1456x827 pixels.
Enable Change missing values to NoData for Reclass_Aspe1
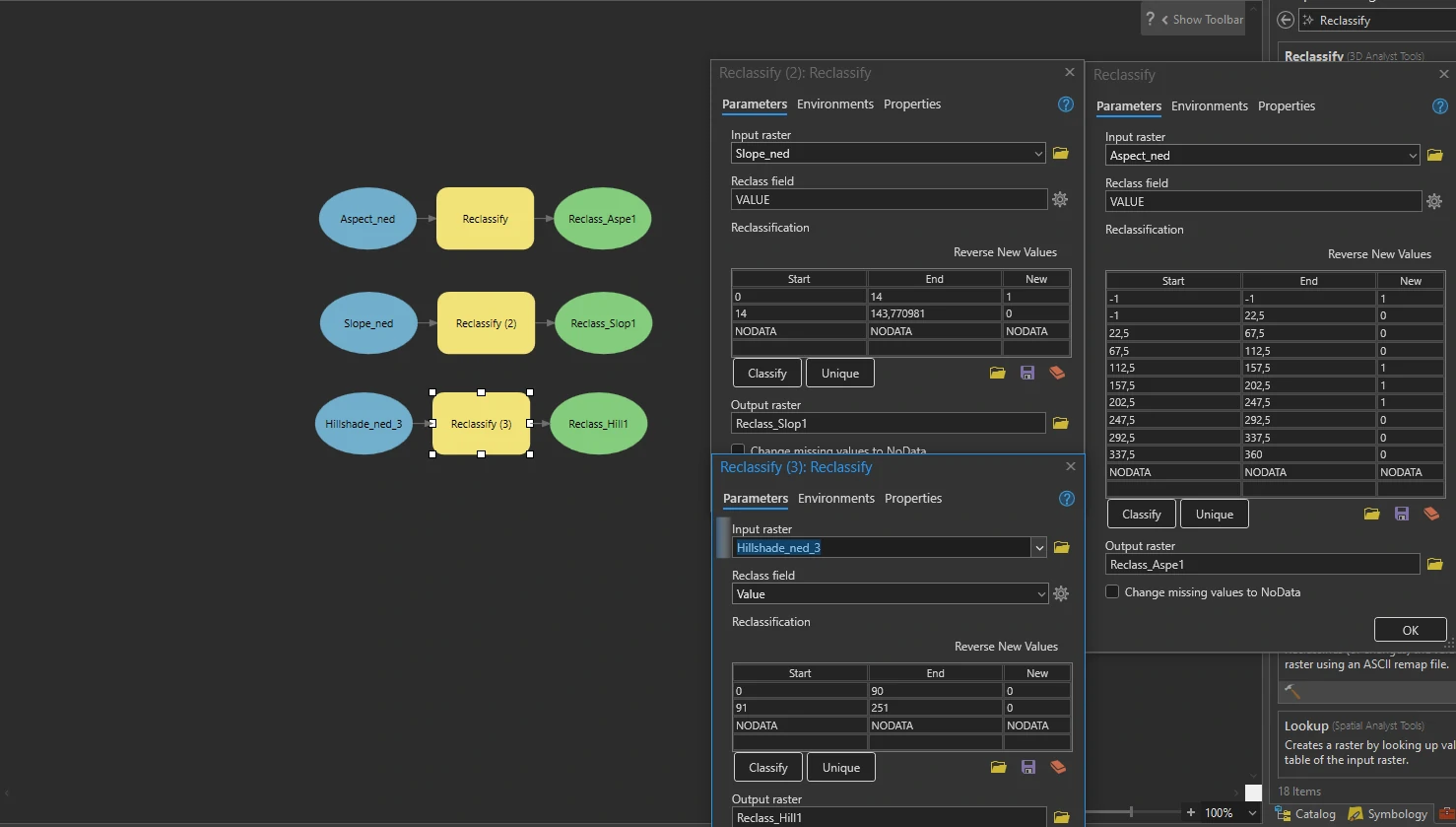pyautogui.click(x=1112, y=591)
